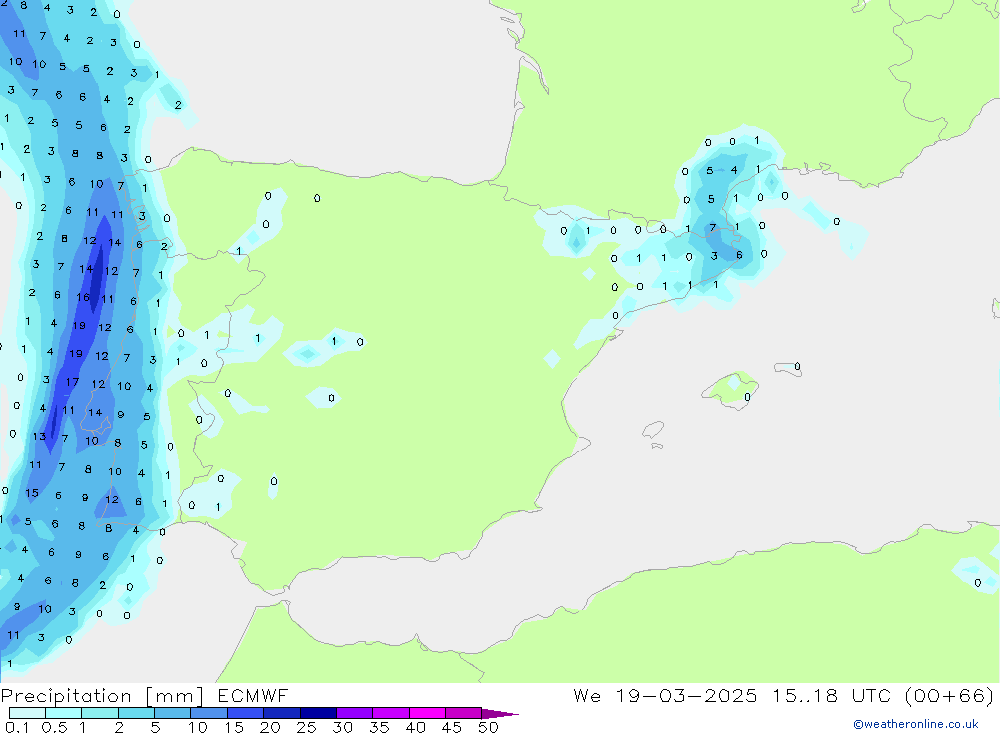Click the above-50 mm arrow tip of legend

click(x=500, y=713)
